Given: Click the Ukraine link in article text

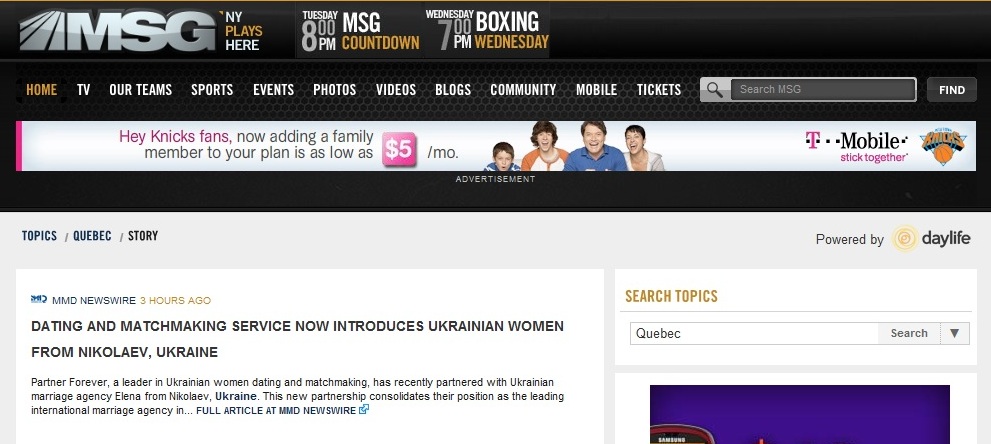Looking at the screenshot, I should pos(236,397).
